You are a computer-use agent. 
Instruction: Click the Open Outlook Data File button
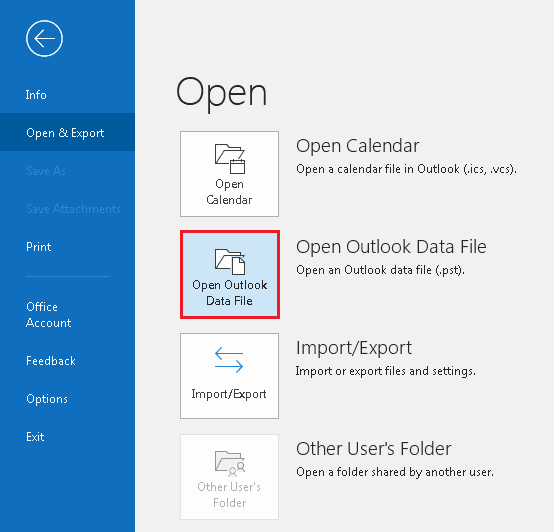[x=230, y=274]
